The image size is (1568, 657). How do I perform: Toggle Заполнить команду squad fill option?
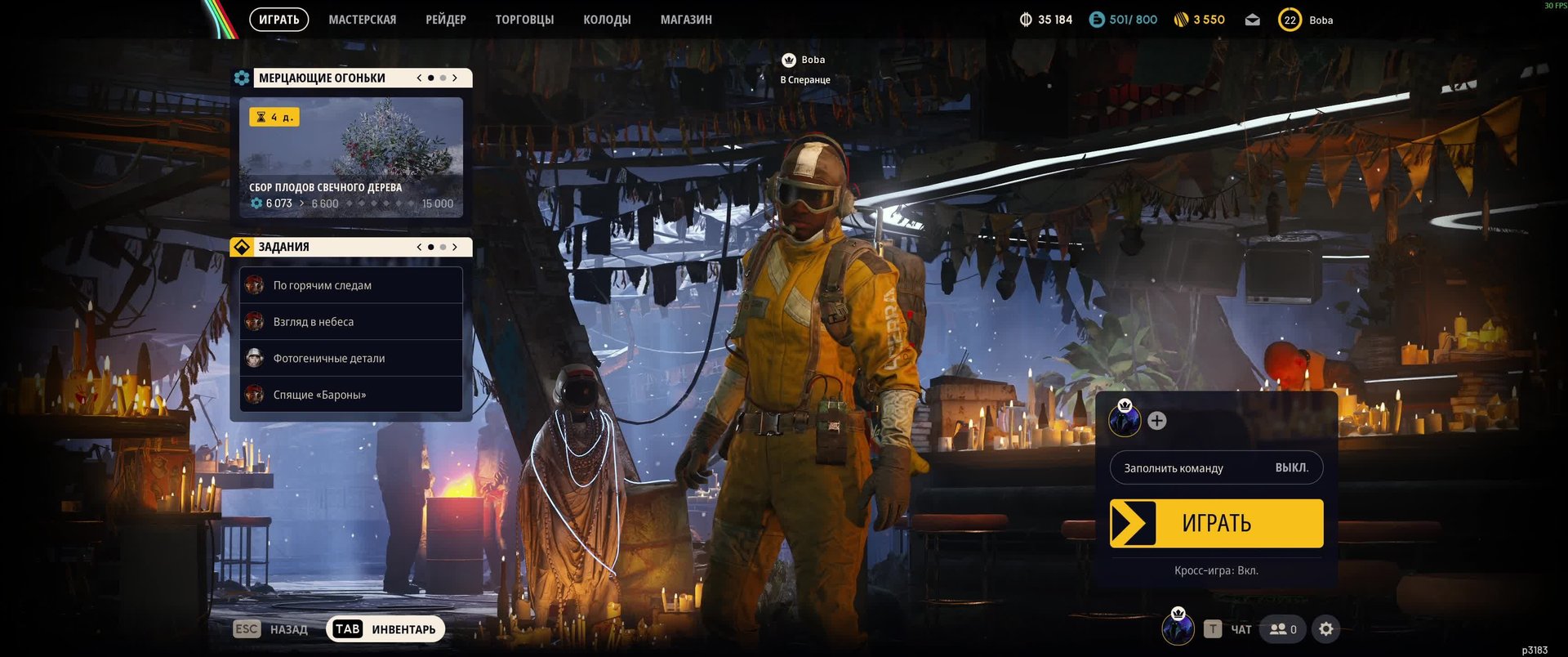1216,467
